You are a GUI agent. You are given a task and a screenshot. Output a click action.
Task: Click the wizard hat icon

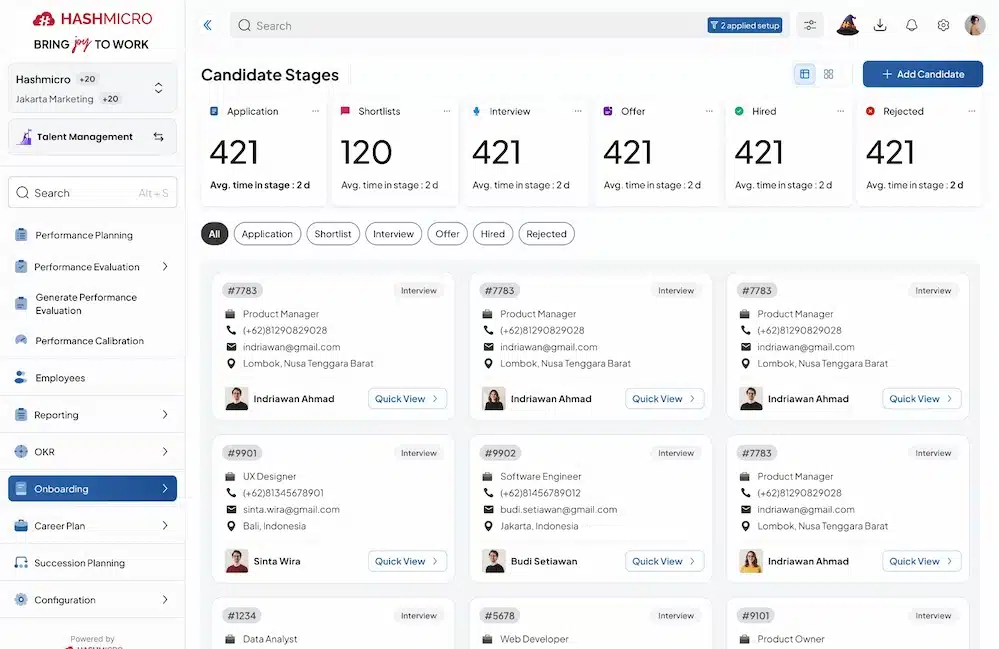(848, 26)
